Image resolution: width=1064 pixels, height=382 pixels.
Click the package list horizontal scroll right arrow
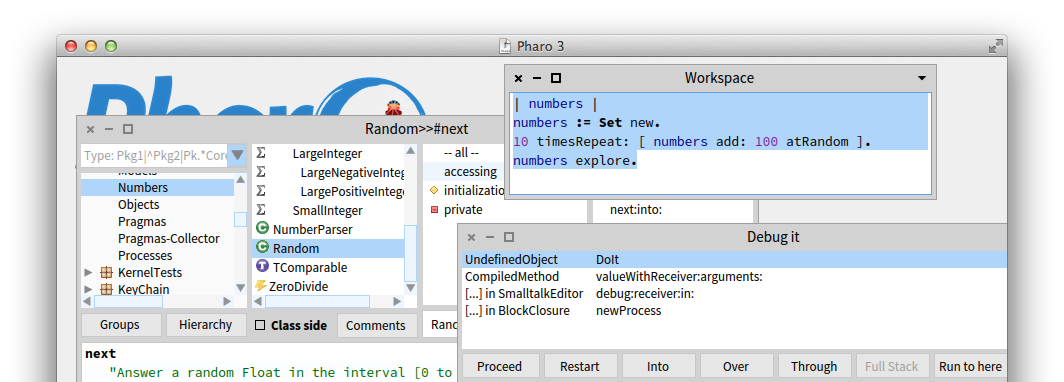pos(227,301)
